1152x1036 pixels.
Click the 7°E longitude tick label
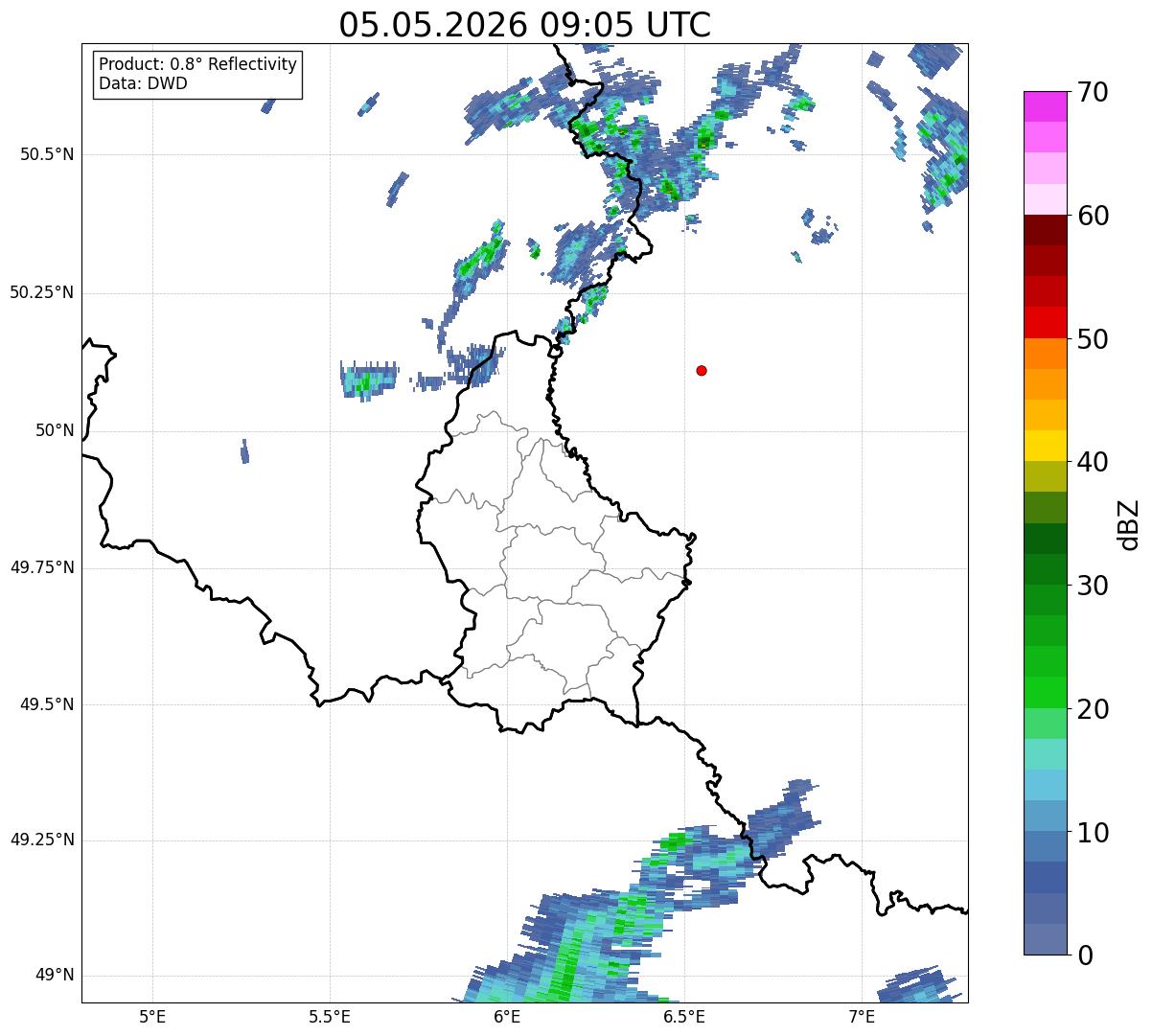coord(862,1016)
